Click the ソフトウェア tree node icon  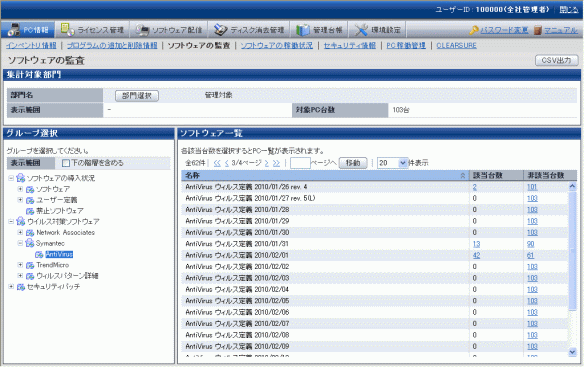click(30, 189)
